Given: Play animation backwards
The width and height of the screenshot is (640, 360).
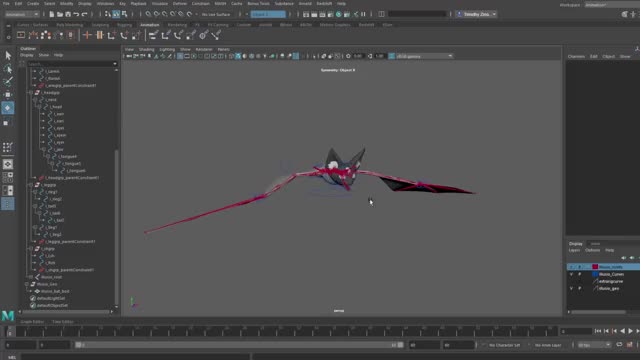Looking at the screenshot, I should [x=622, y=331].
